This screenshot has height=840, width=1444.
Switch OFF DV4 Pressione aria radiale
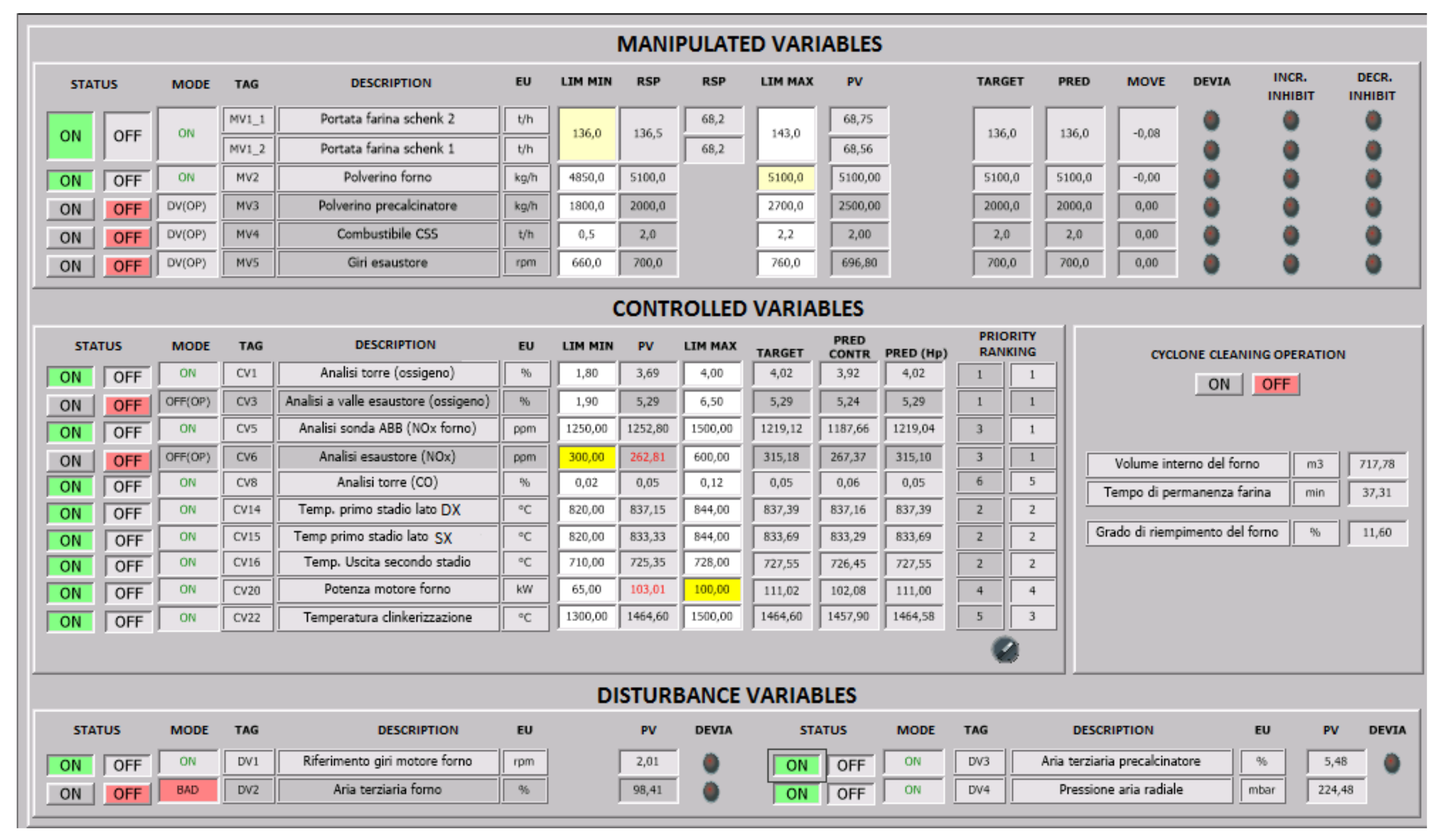(850, 794)
